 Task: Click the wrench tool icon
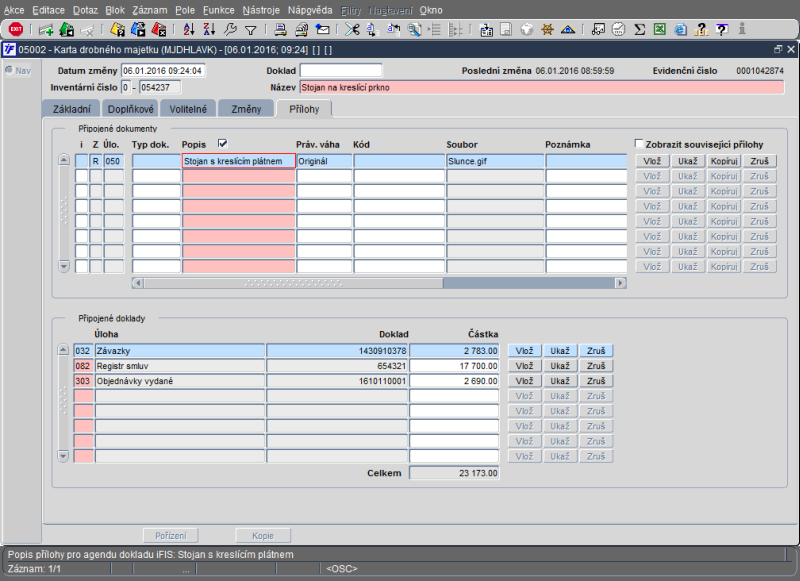230,30
